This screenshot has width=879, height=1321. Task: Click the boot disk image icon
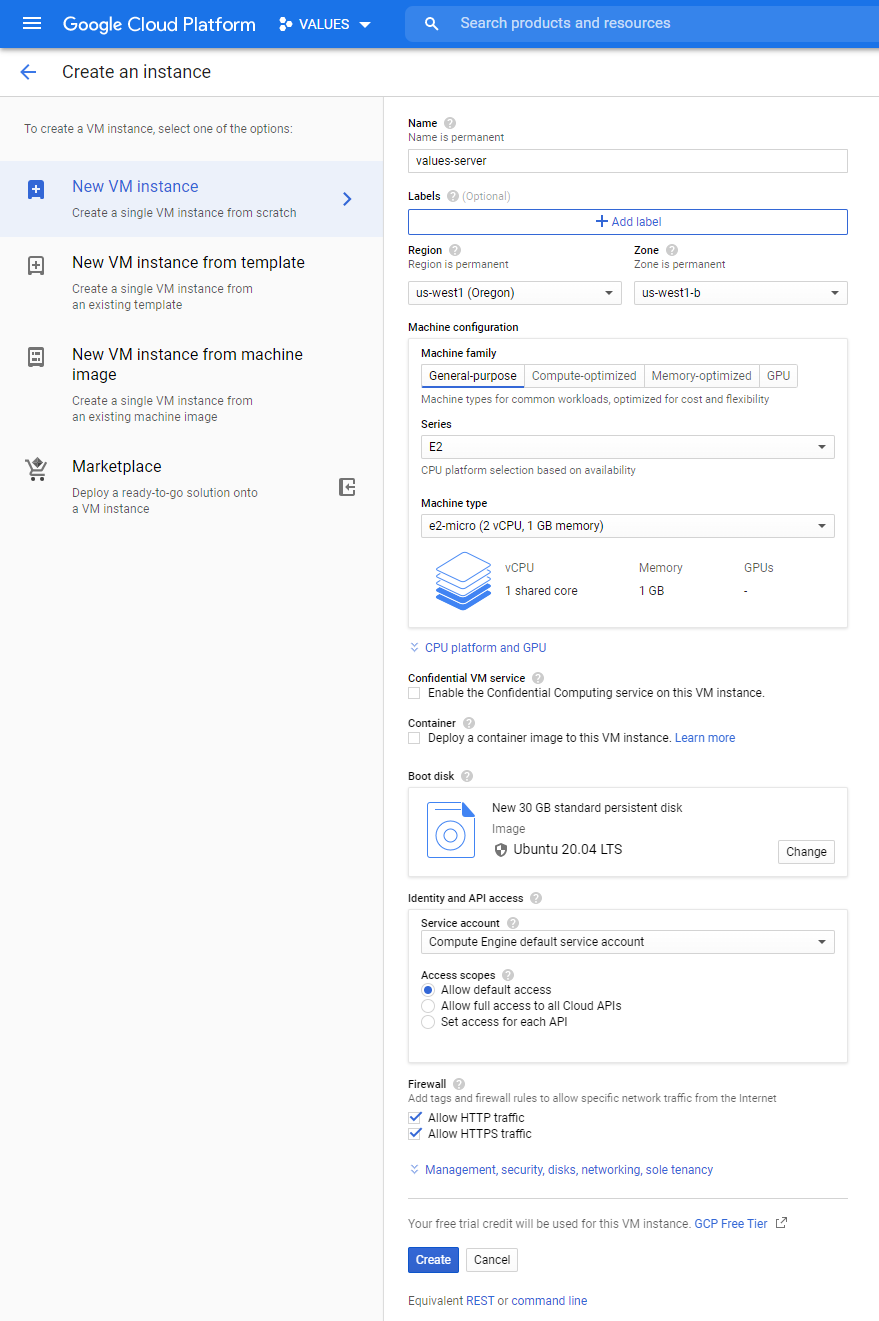451,830
